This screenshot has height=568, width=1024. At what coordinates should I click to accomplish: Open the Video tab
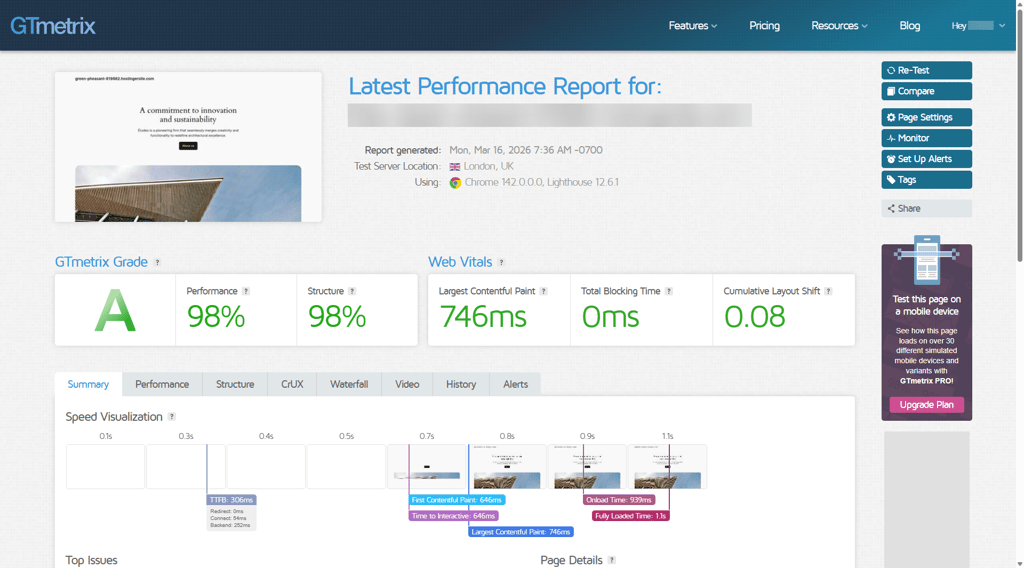click(407, 385)
